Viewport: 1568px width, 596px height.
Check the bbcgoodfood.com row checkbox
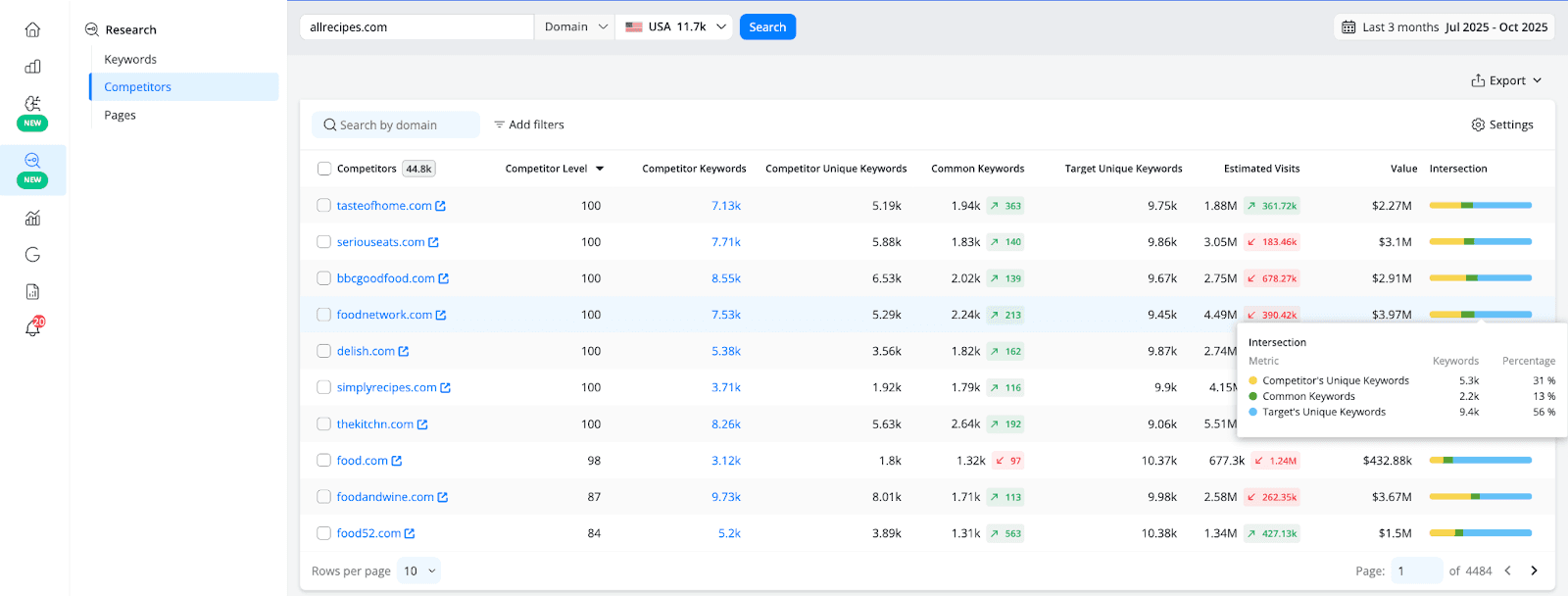[x=324, y=278]
